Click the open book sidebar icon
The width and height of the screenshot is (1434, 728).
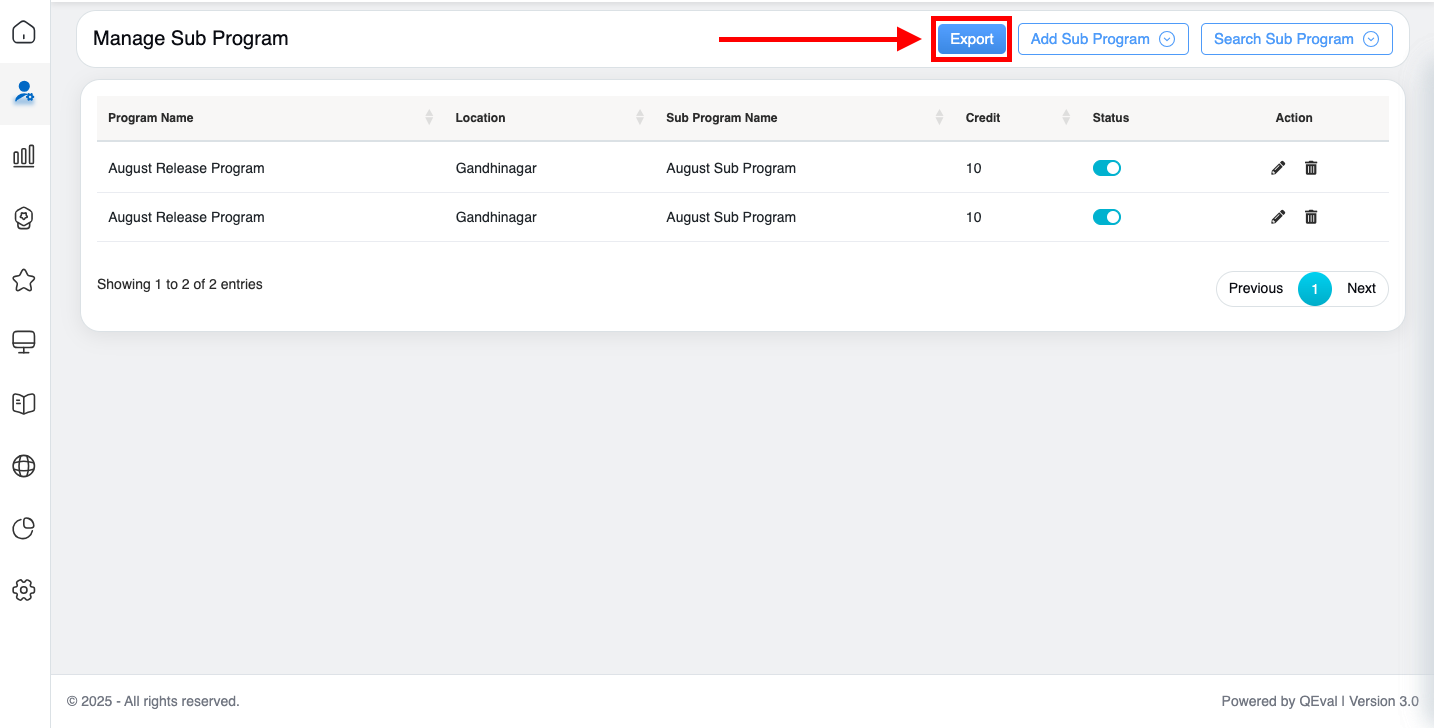(24, 403)
